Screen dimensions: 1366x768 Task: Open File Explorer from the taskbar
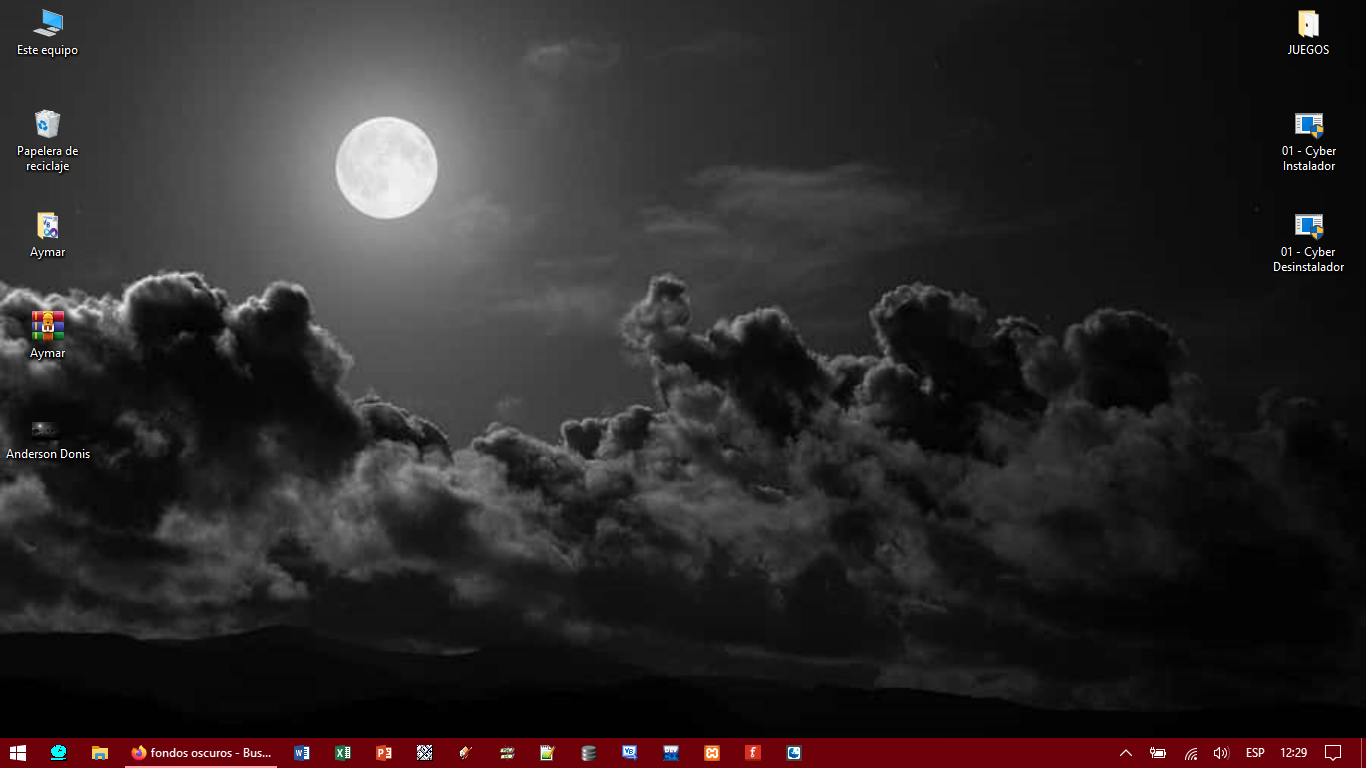[x=100, y=753]
